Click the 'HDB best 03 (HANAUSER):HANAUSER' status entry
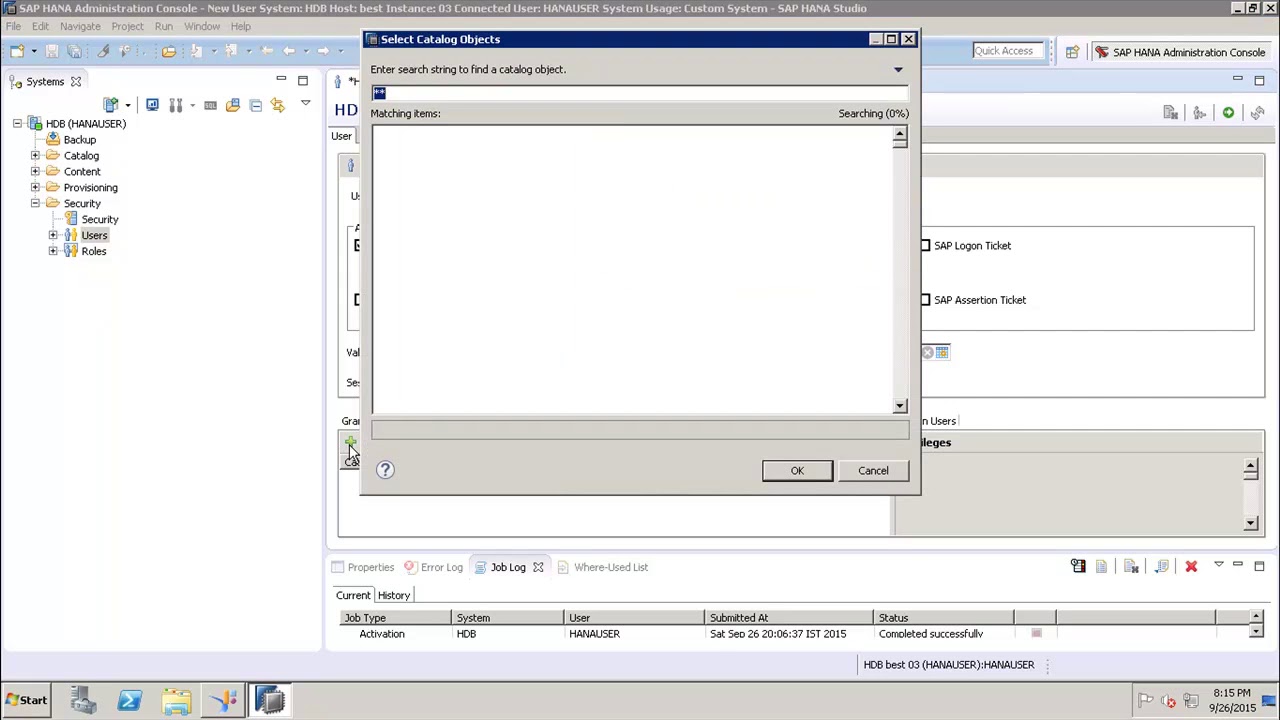This screenshot has height=720, width=1280. [x=949, y=665]
